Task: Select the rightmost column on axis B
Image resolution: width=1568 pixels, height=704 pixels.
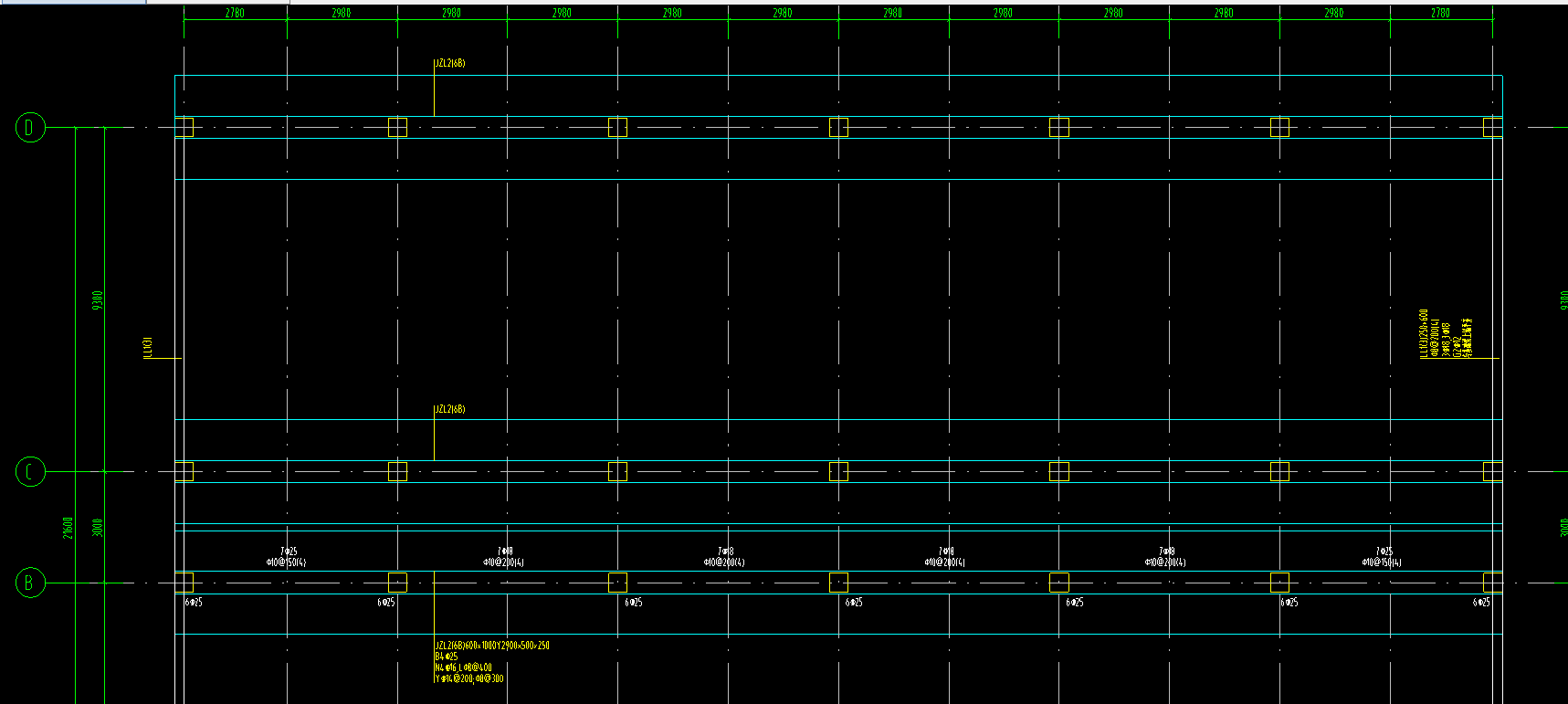Action: [1493, 583]
